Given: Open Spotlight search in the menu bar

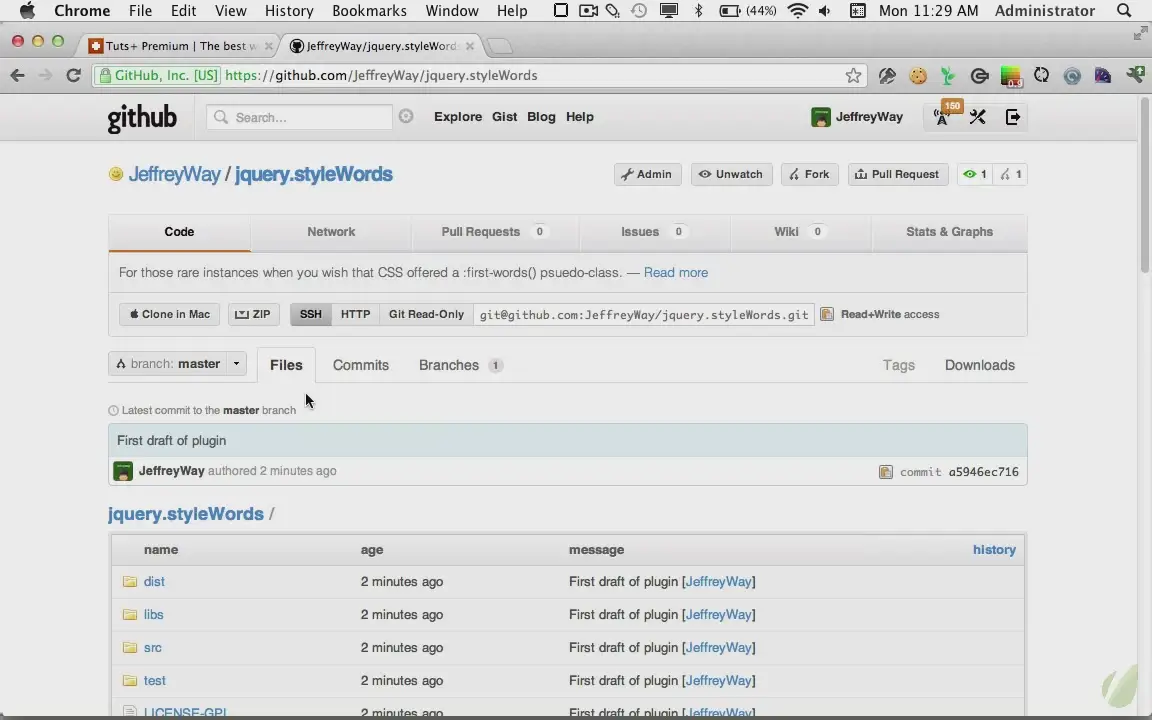Looking at the screenshot, I should [x=1123, y=10].
